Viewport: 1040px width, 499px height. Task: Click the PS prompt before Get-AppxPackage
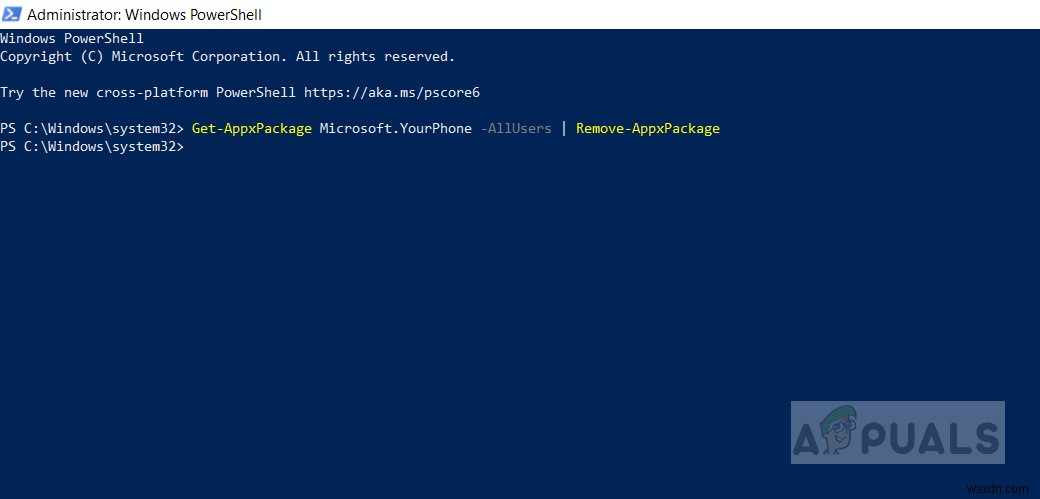[92, 128]
